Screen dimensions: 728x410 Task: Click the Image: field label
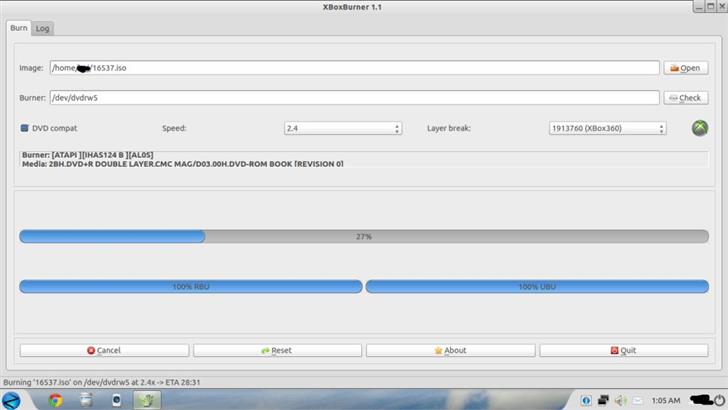31,68
